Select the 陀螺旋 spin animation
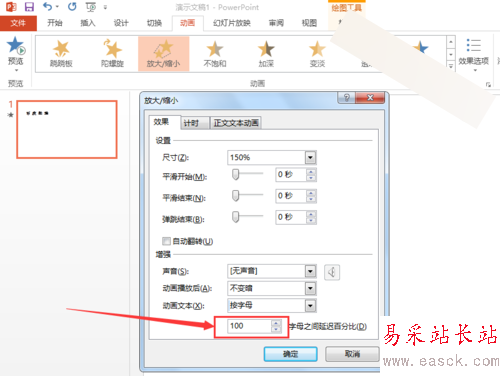Image resolution: width=500 pixels, height=376 pixels. coord(112,54)
